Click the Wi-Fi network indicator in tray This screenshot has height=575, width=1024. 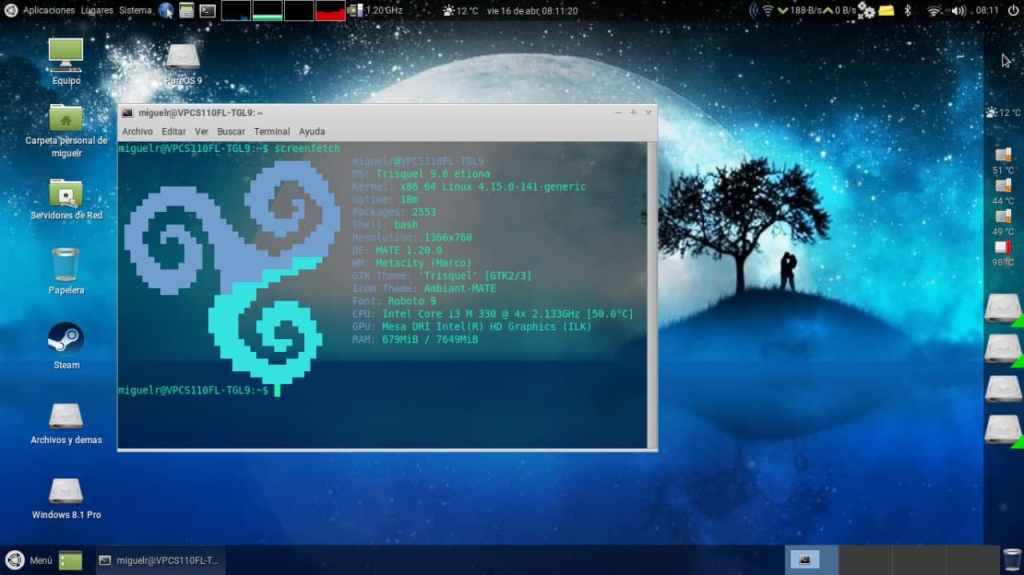(934, 10)
